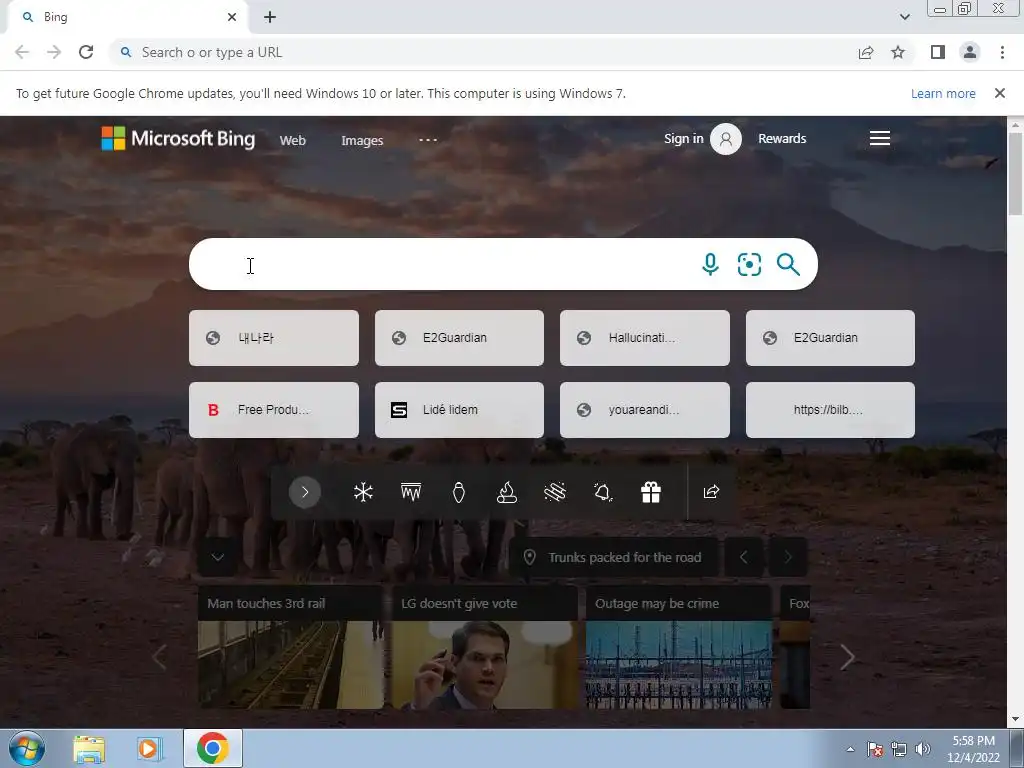
Task: Click the microphone voice search icon
Action: point(710,264)
